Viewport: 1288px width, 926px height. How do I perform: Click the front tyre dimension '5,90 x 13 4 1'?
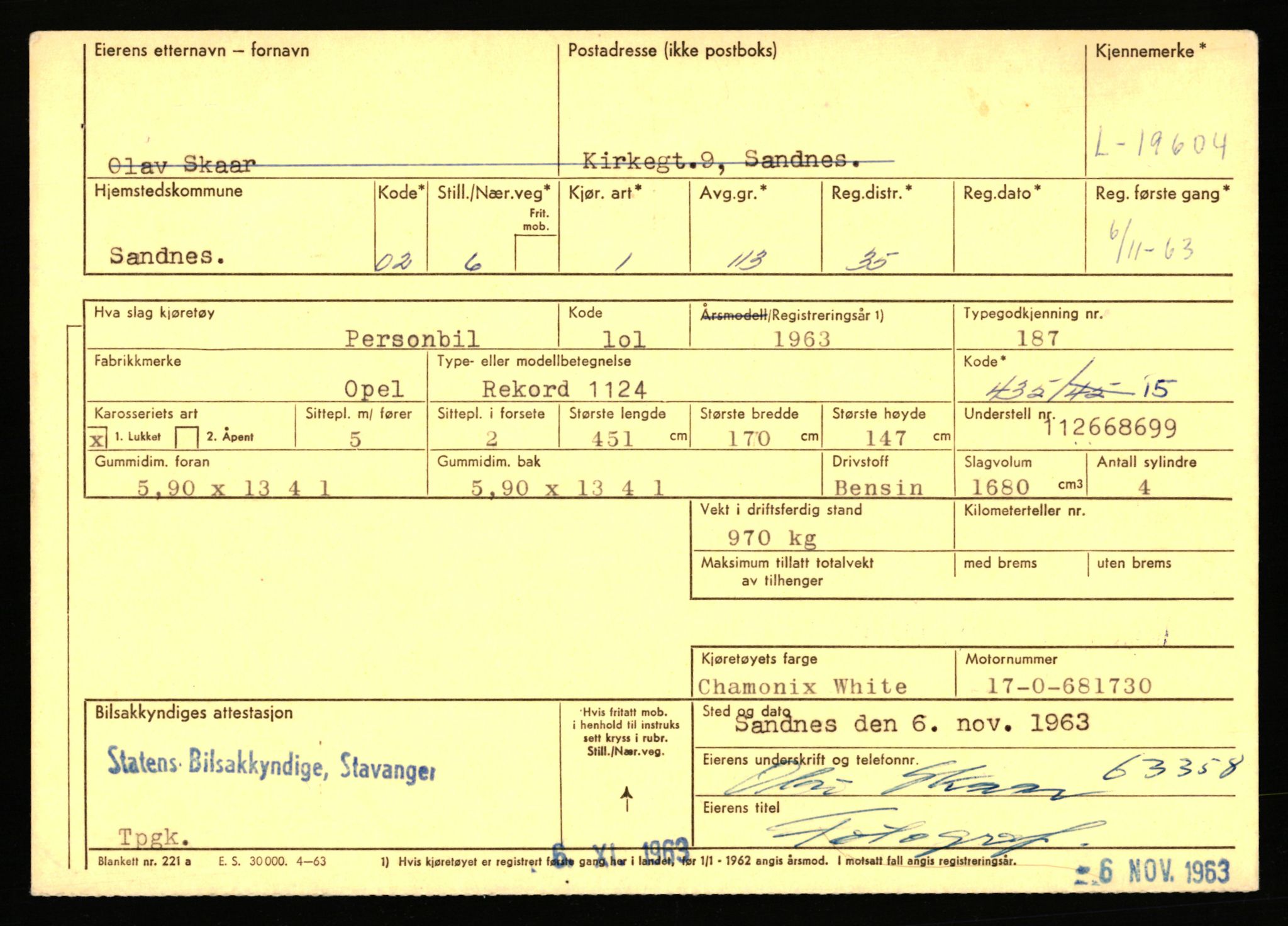coord(234,488)
